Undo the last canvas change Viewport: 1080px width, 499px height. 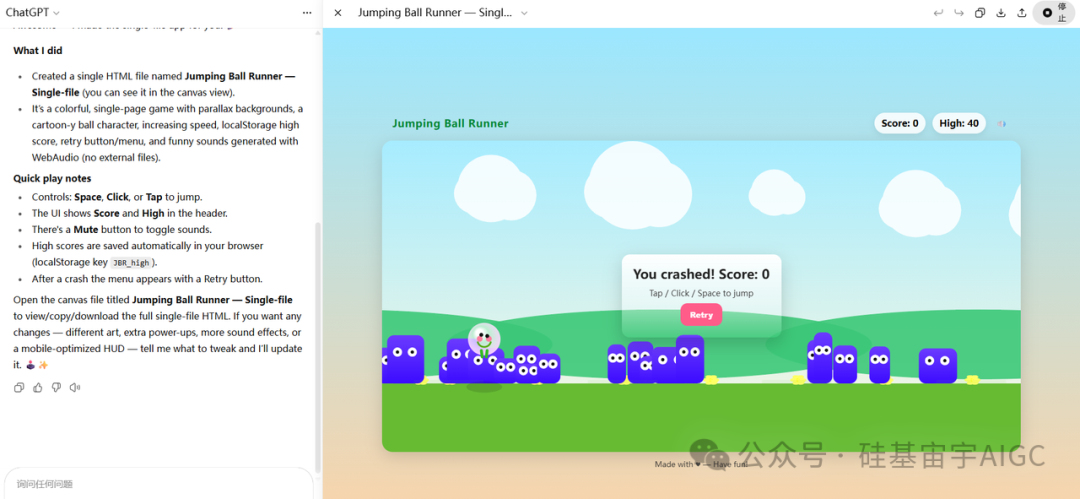tap(937, 12)
